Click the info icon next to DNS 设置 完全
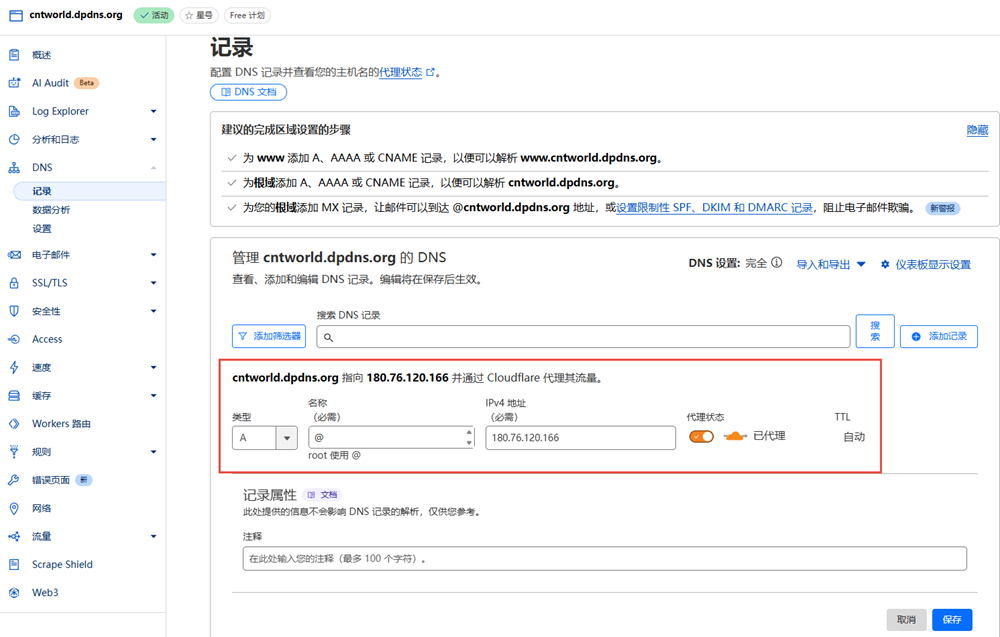 coord(776,263)
